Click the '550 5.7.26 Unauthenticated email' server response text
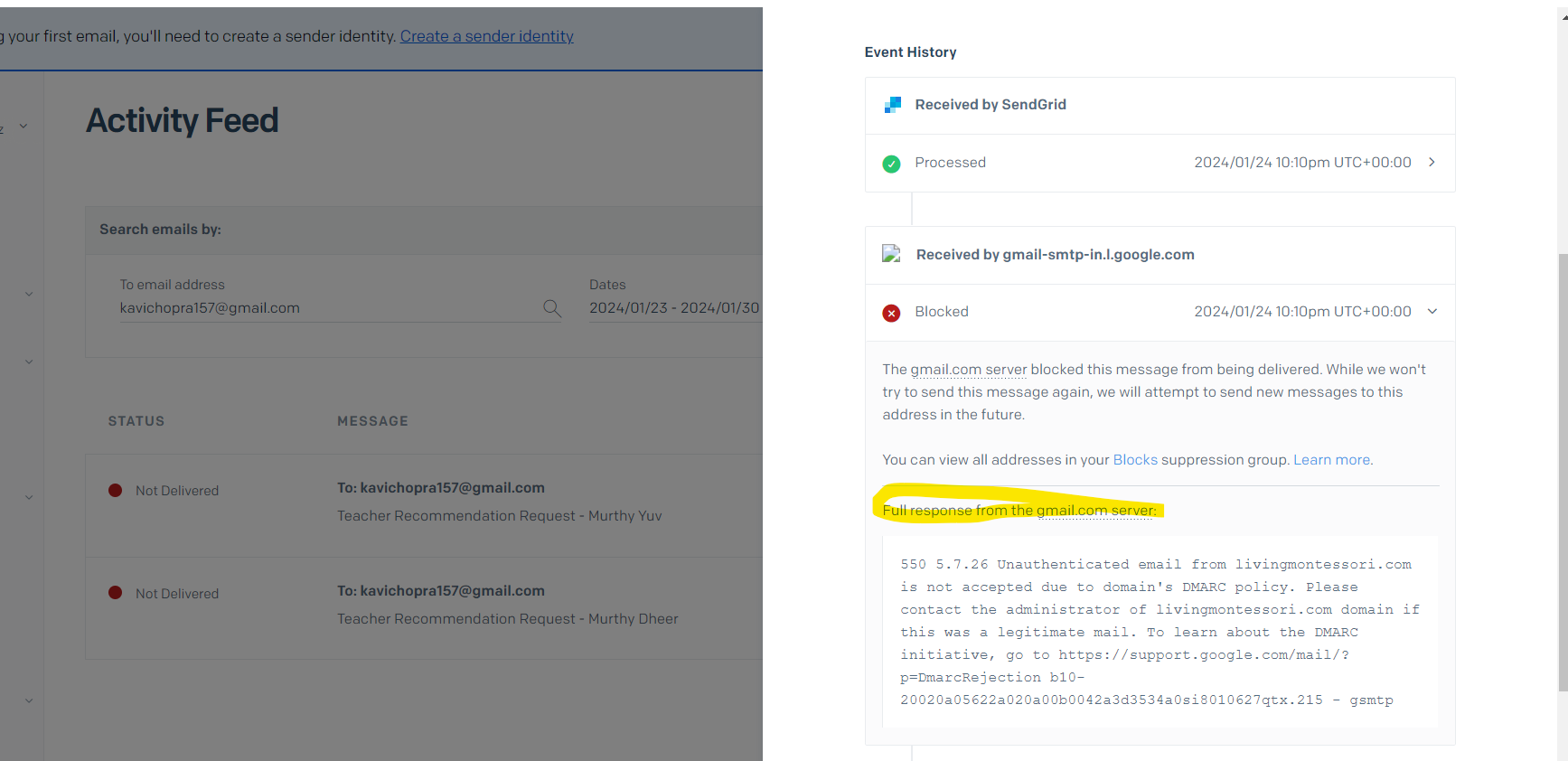 coord(1160,632)
